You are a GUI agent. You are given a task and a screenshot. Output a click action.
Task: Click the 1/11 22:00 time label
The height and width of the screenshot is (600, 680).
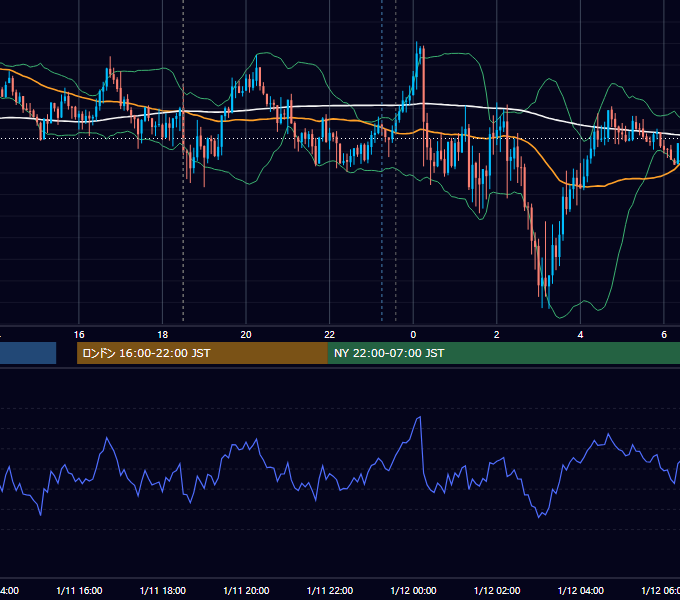(330, 590)
